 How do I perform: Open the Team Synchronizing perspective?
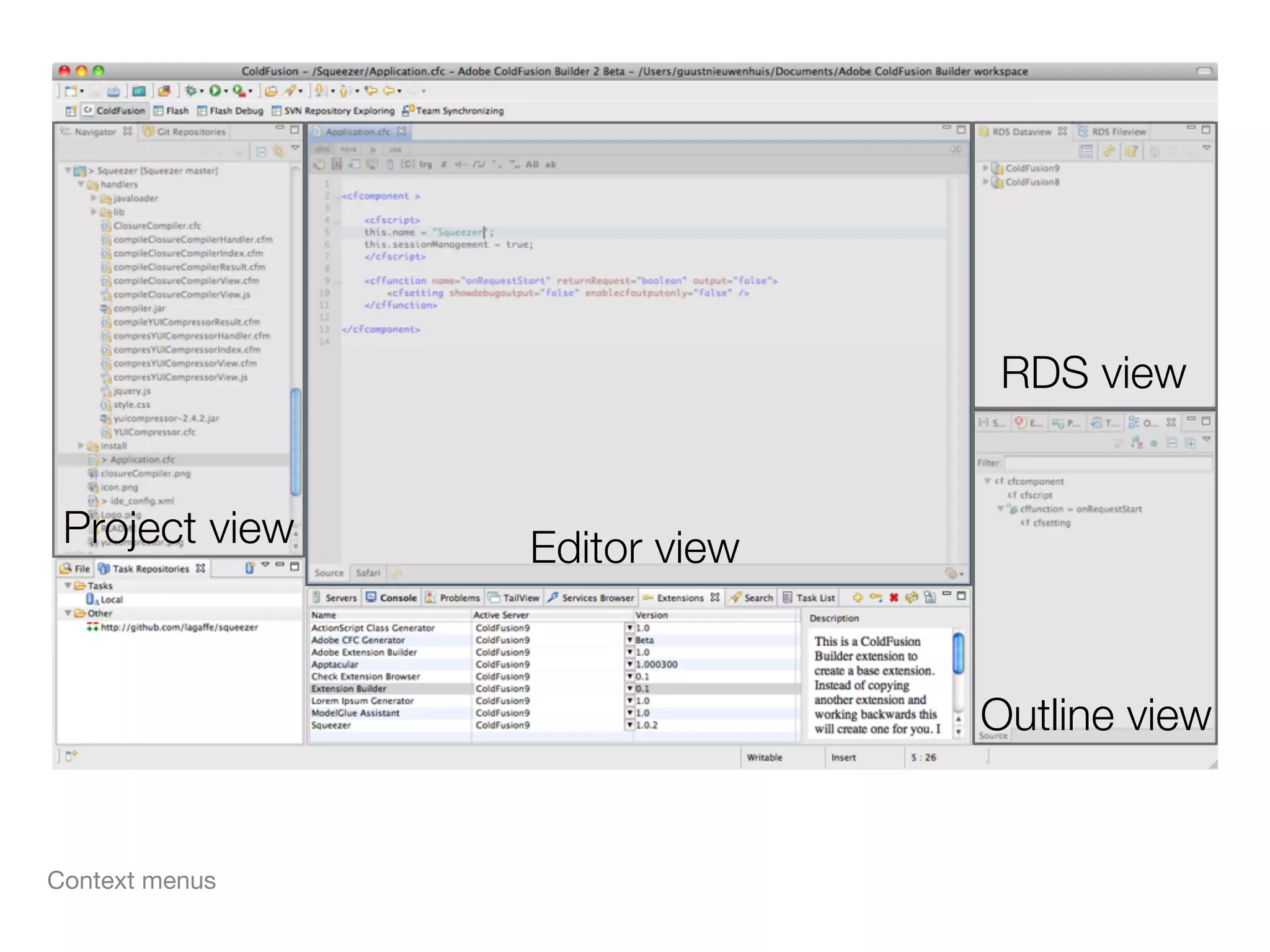pos(453,111)
